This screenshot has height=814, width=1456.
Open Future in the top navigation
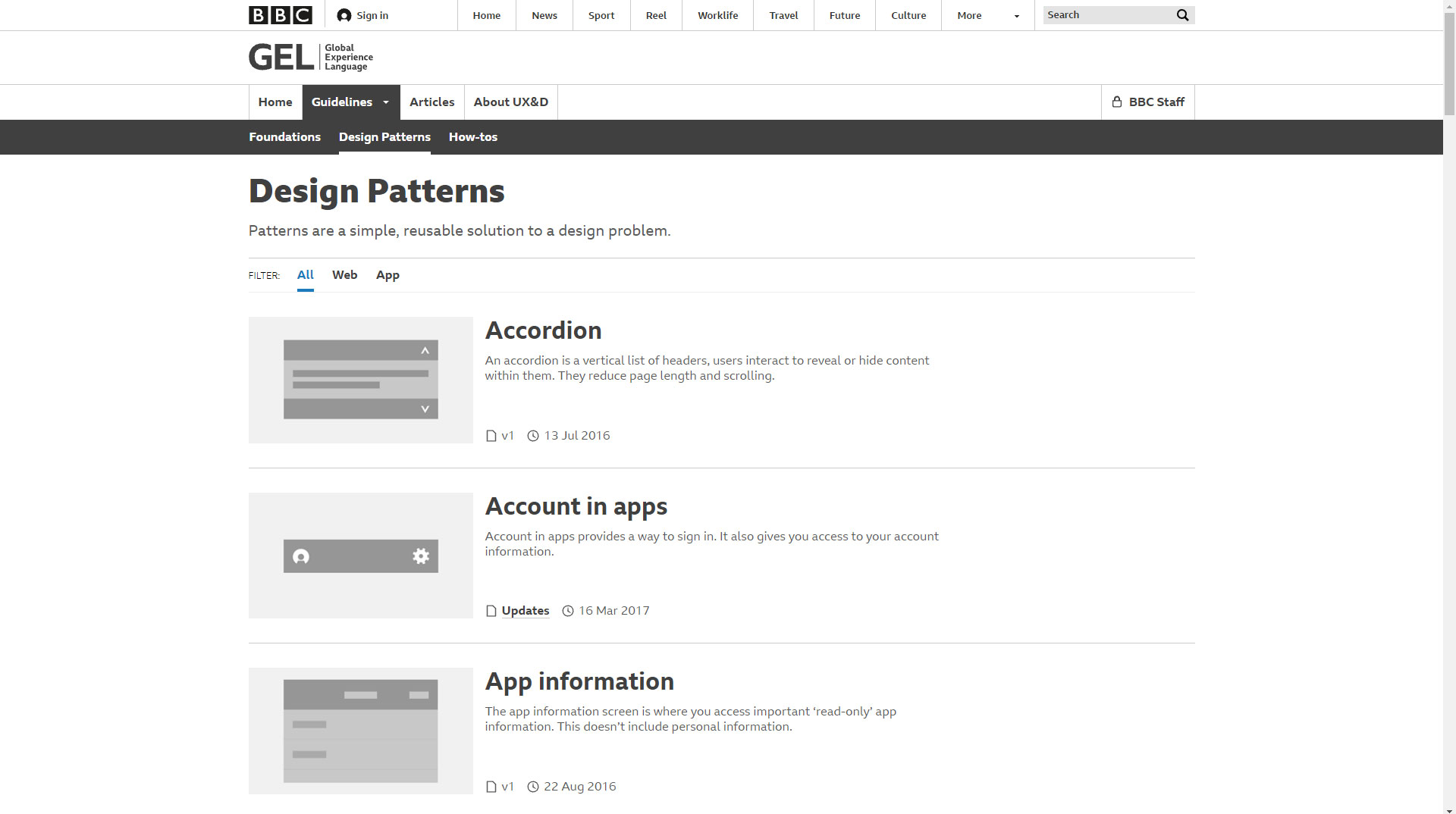[x=844, y=15]
